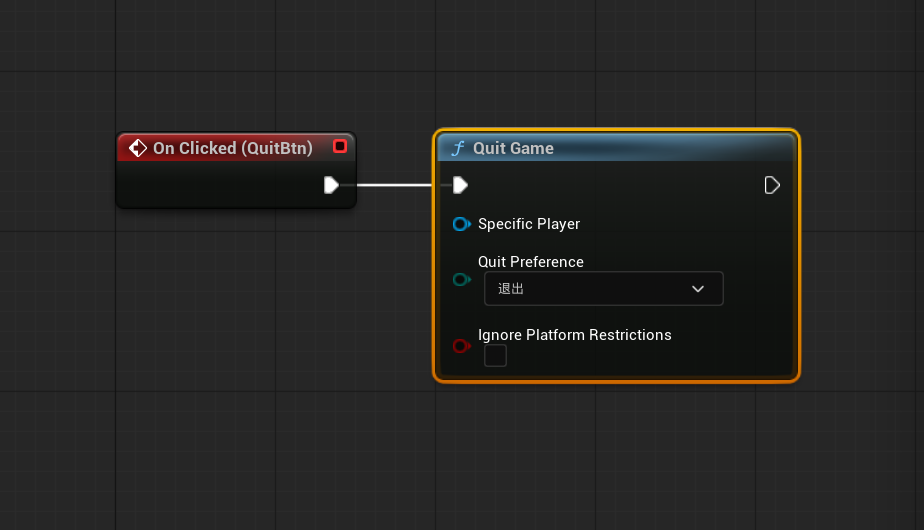Click the Quit Preference dropdown chevron arrow
This screenshot has height=530, width=924.
coord(698,289)
